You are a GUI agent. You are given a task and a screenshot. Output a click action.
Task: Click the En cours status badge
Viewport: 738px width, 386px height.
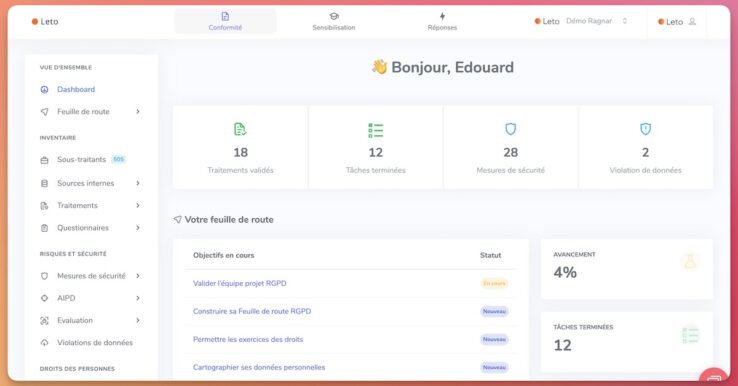click(494, 283)
